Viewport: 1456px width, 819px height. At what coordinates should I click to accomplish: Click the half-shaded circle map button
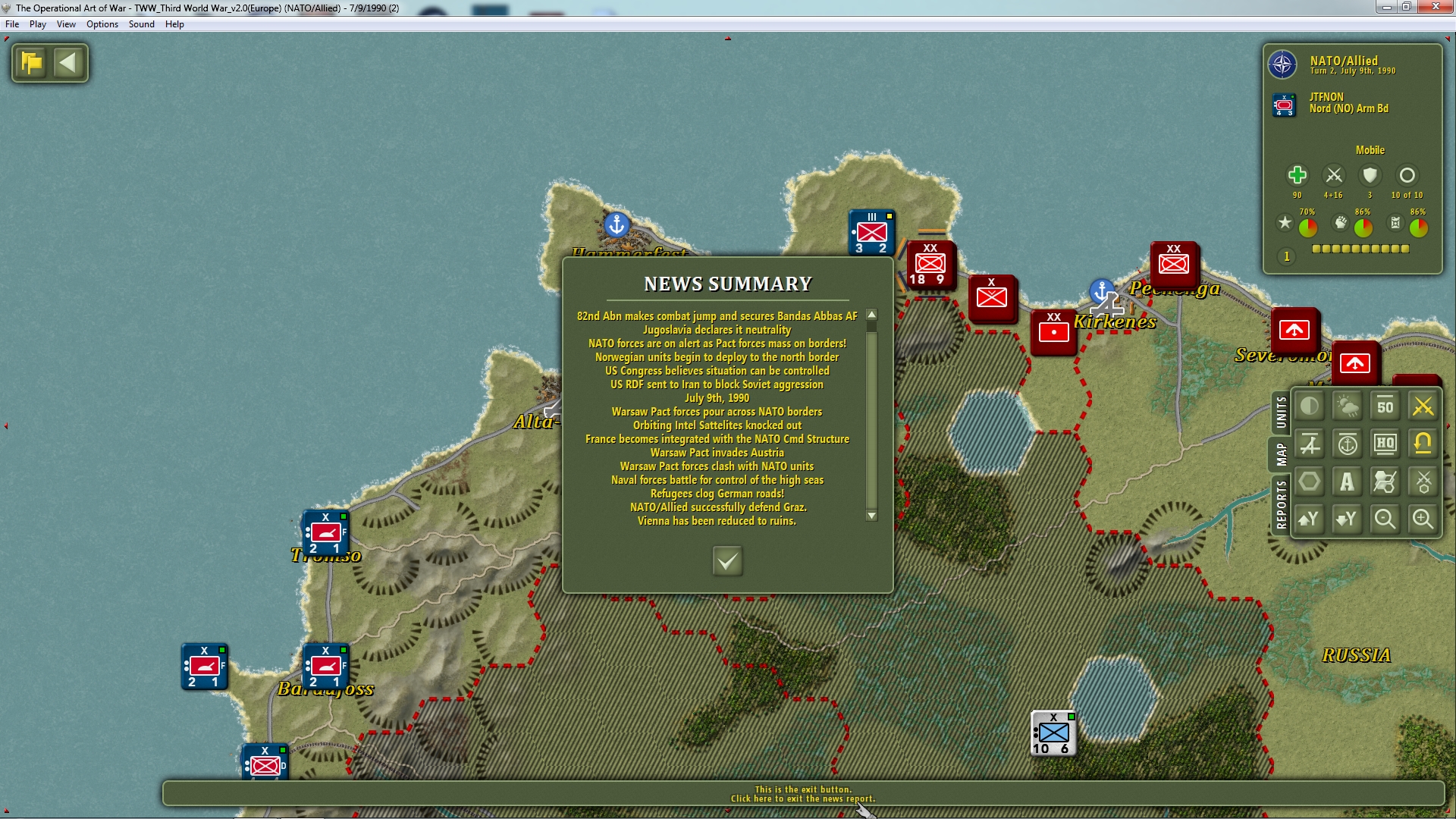[1310, 406]
